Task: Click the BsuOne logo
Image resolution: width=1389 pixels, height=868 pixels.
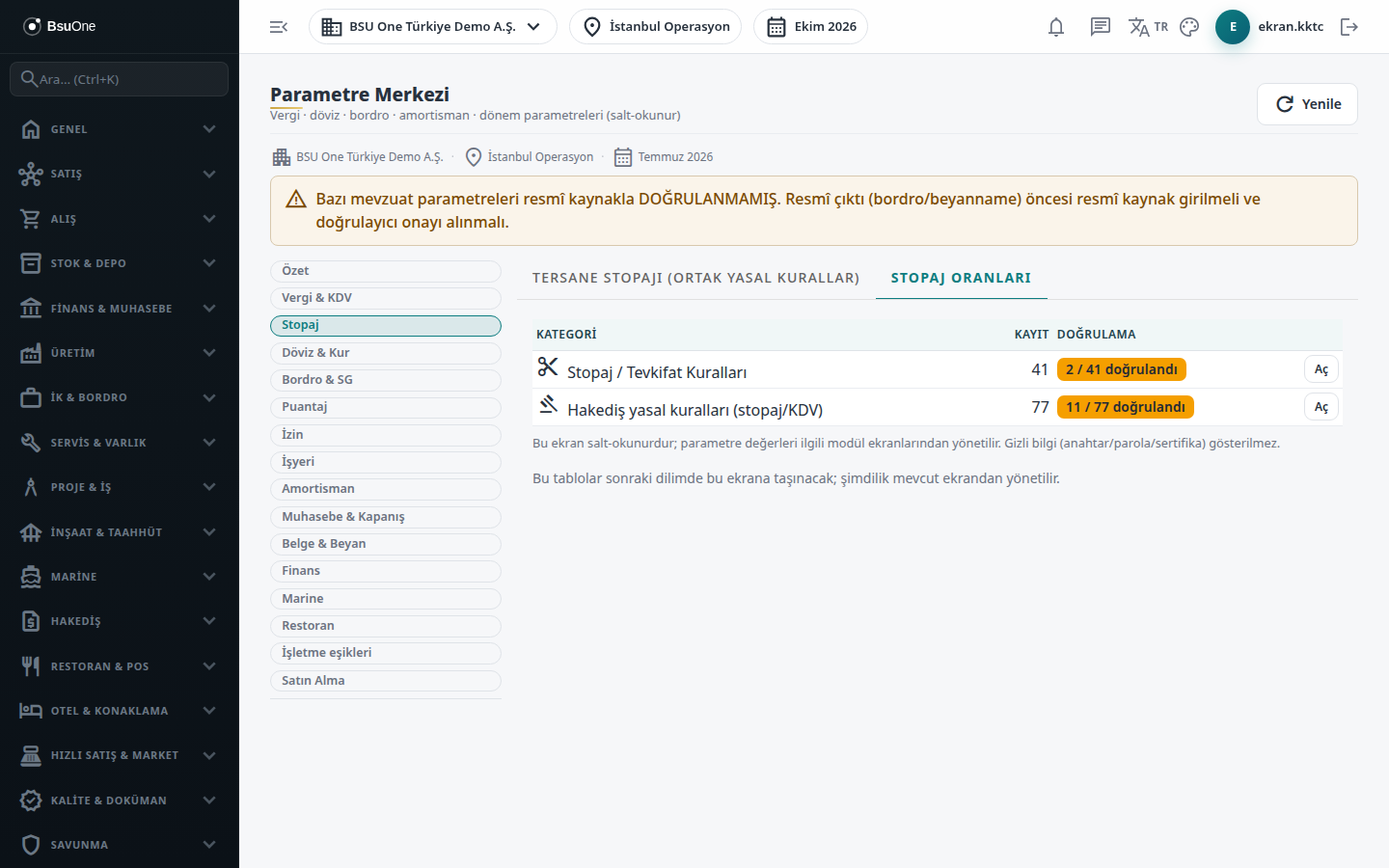Action: tap(60, 26)
